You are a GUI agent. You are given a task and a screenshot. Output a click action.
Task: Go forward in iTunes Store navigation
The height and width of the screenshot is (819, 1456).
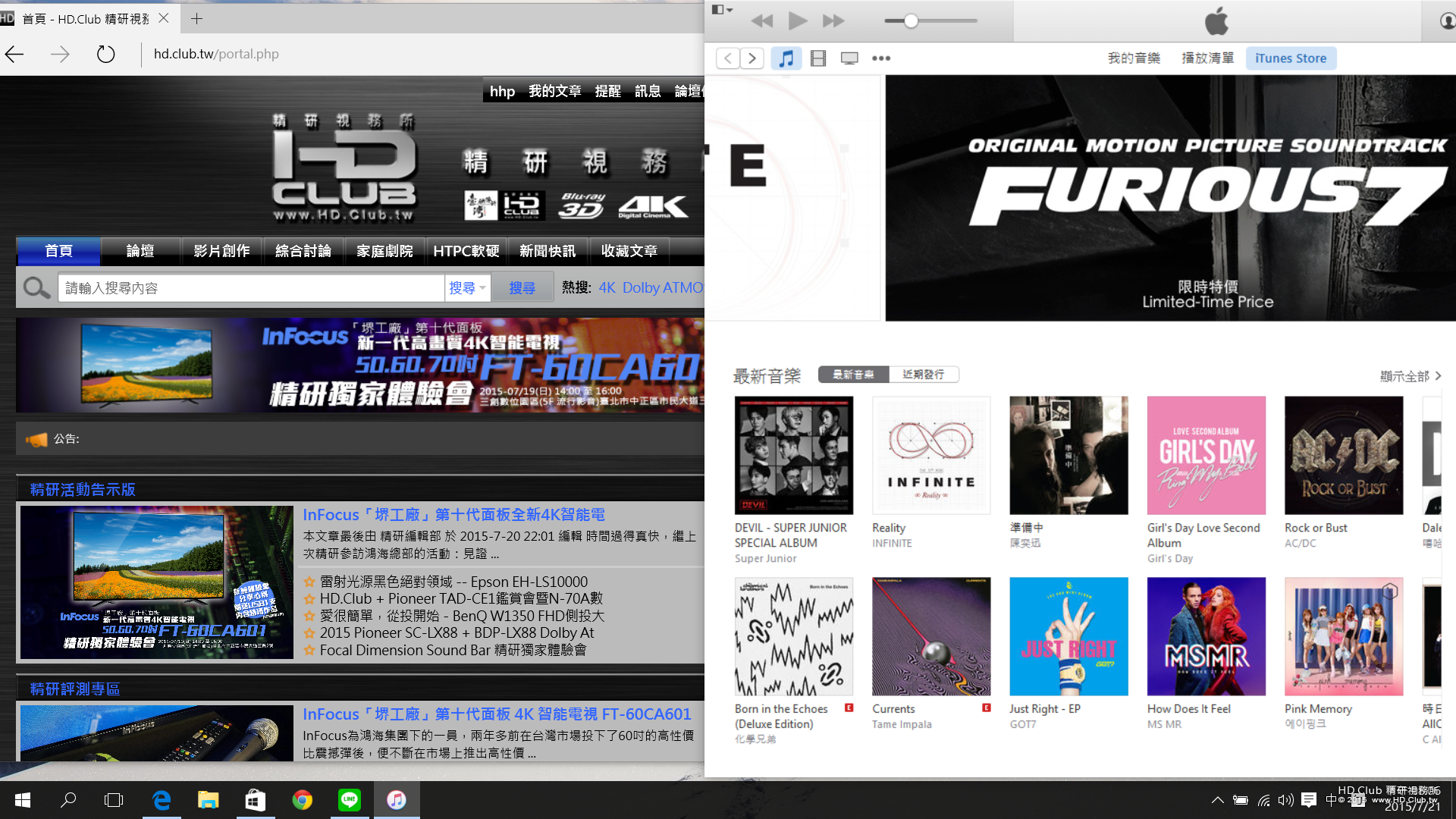pos(752,58)
